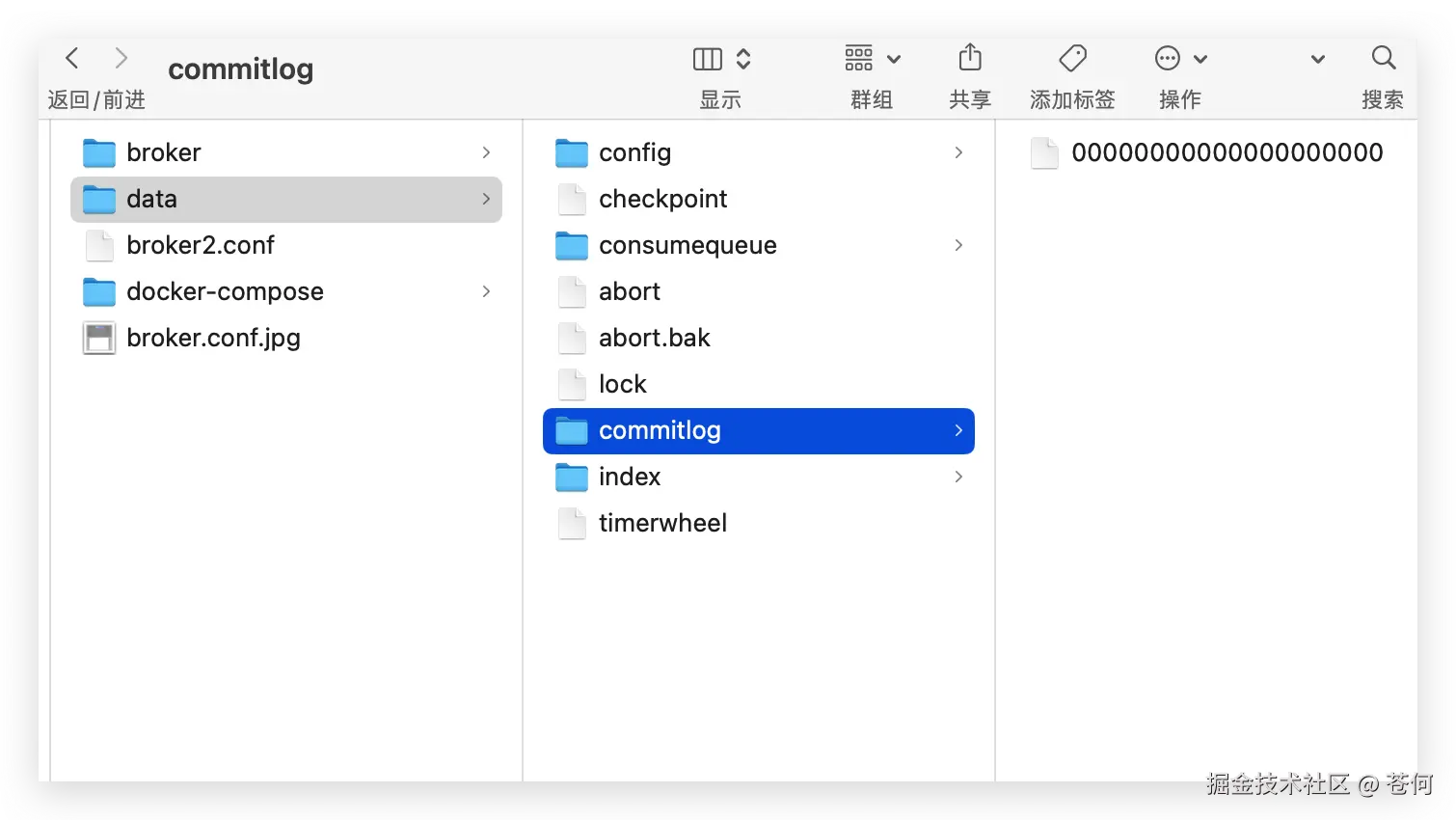Viewport: 1456px width, 820px height.
Task: Click the toolbar overflow chevron near search
Action: coord(1317,58)
